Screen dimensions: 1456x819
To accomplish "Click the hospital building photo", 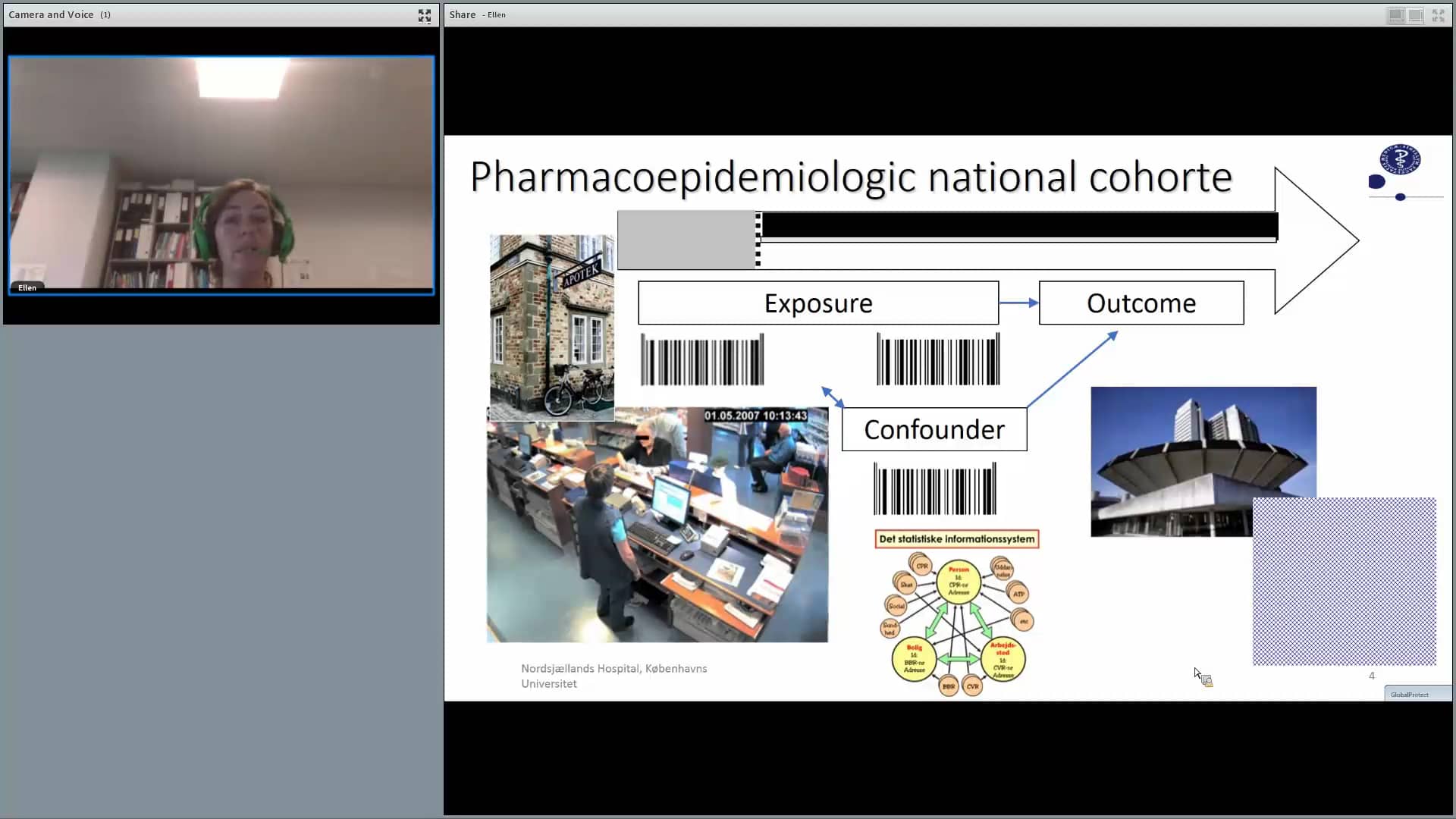I will (x=1203, y=461).
